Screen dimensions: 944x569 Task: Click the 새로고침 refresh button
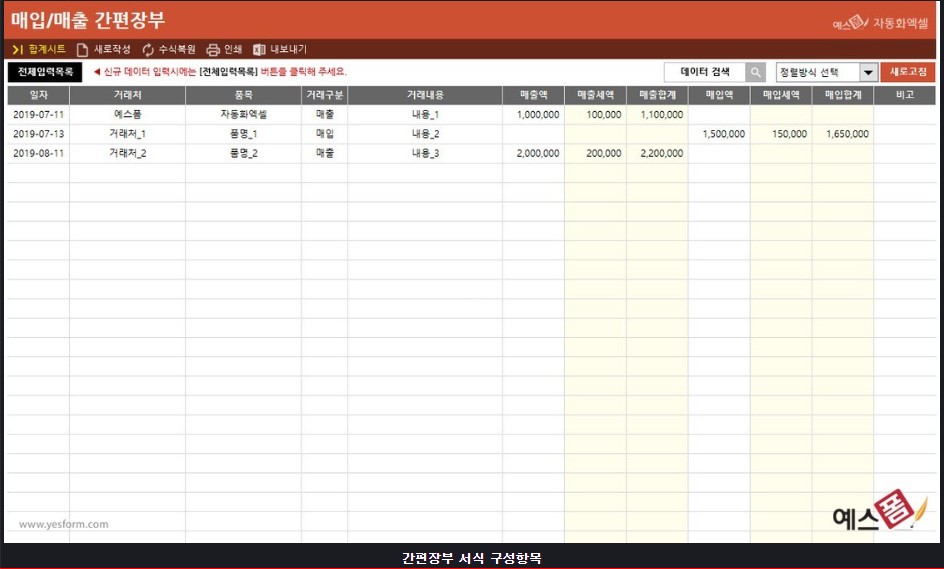click(x=908, y=72)
